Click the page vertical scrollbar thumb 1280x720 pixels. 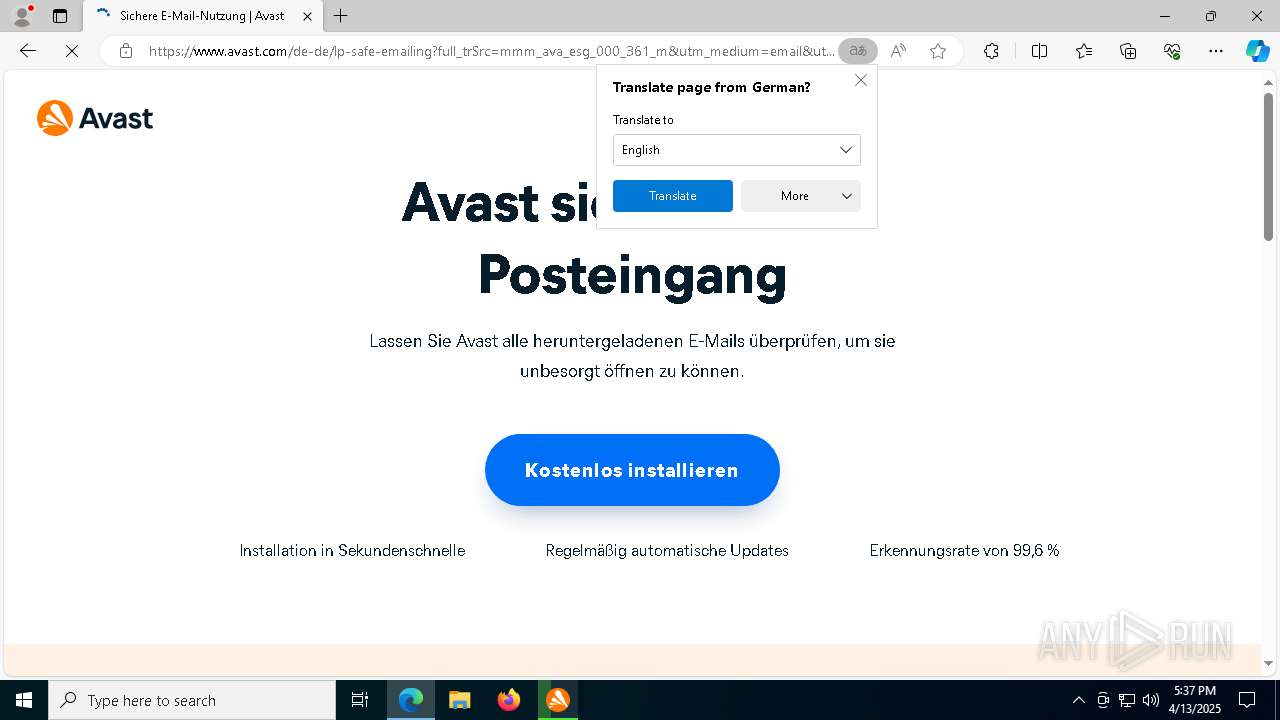pyautogui.click(x=1268, y=167)
